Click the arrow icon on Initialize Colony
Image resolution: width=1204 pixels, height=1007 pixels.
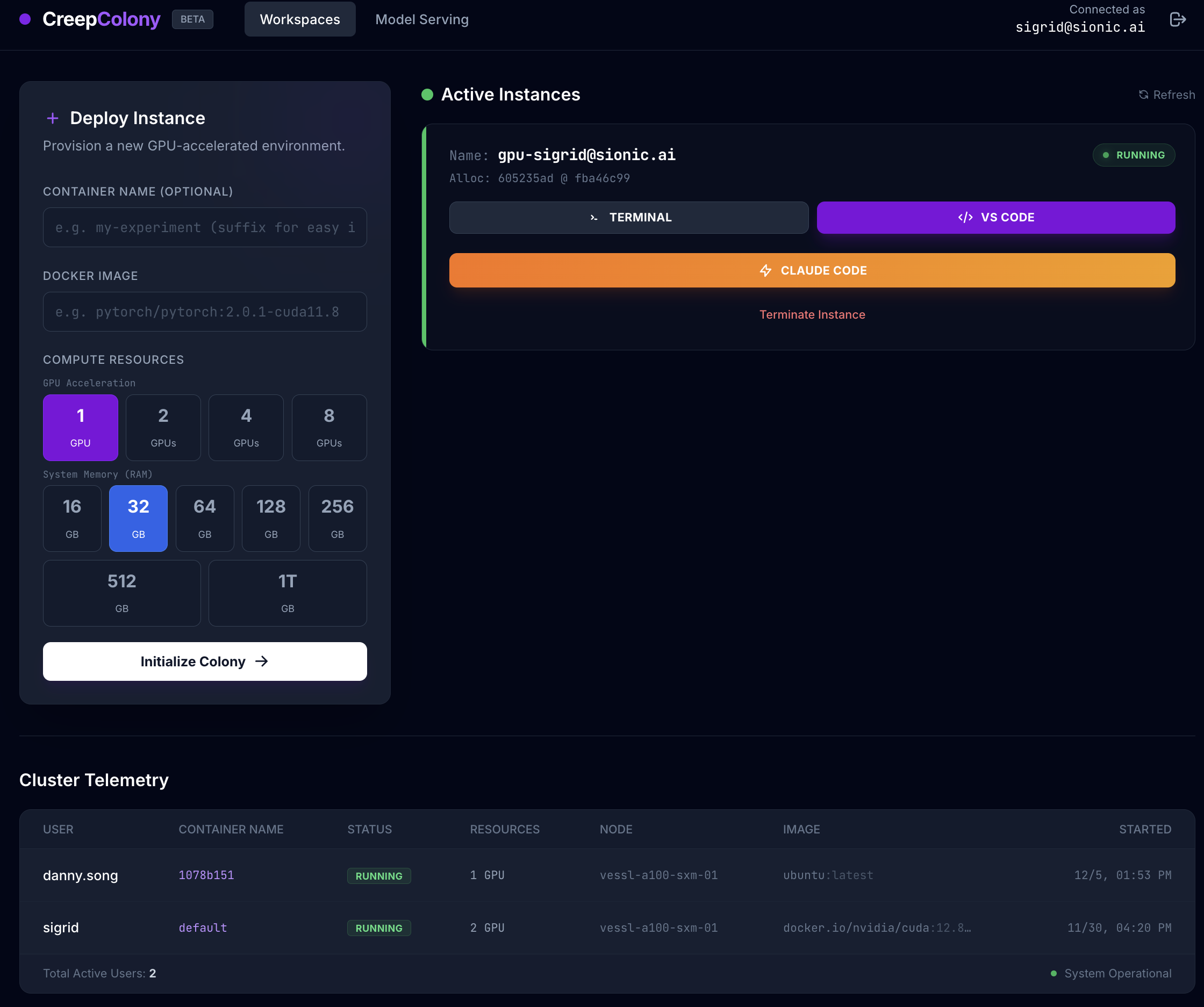click(x=262, y=661)
